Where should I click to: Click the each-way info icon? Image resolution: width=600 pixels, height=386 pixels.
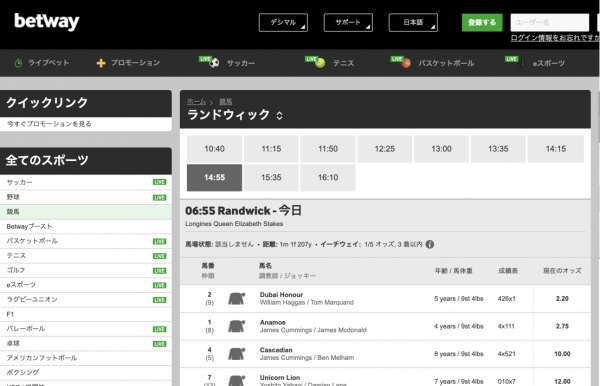pos(430,244)
